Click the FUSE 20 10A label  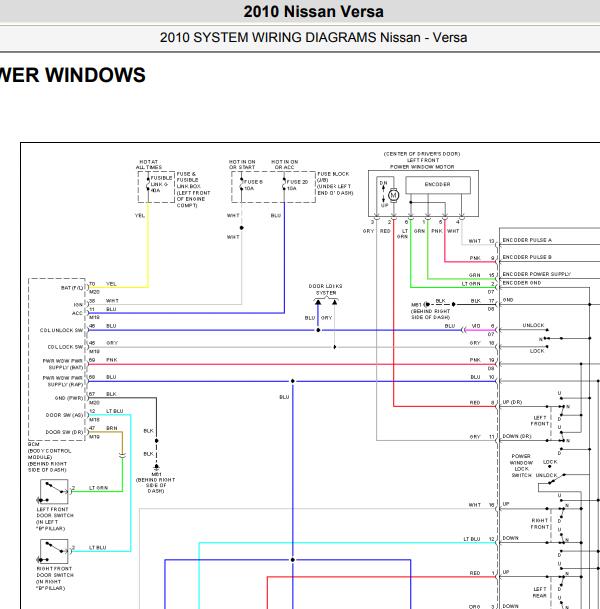point(297,185)
